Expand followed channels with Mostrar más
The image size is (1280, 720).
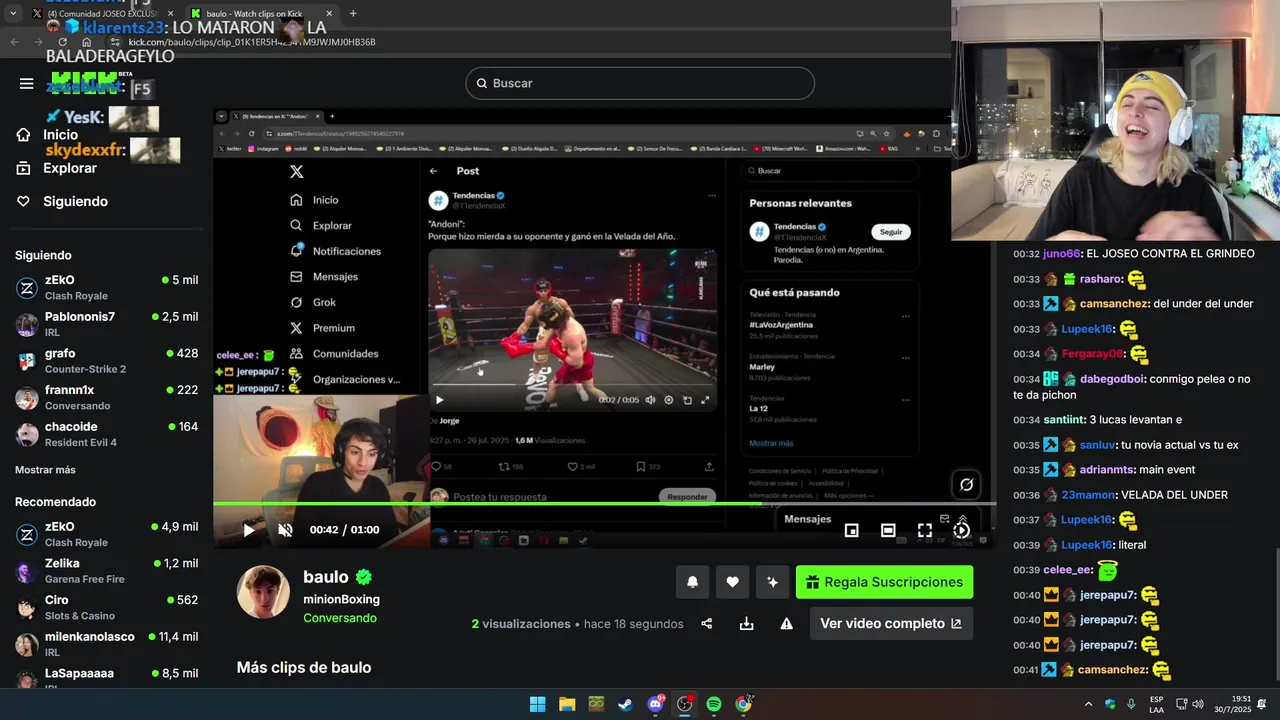45,470
